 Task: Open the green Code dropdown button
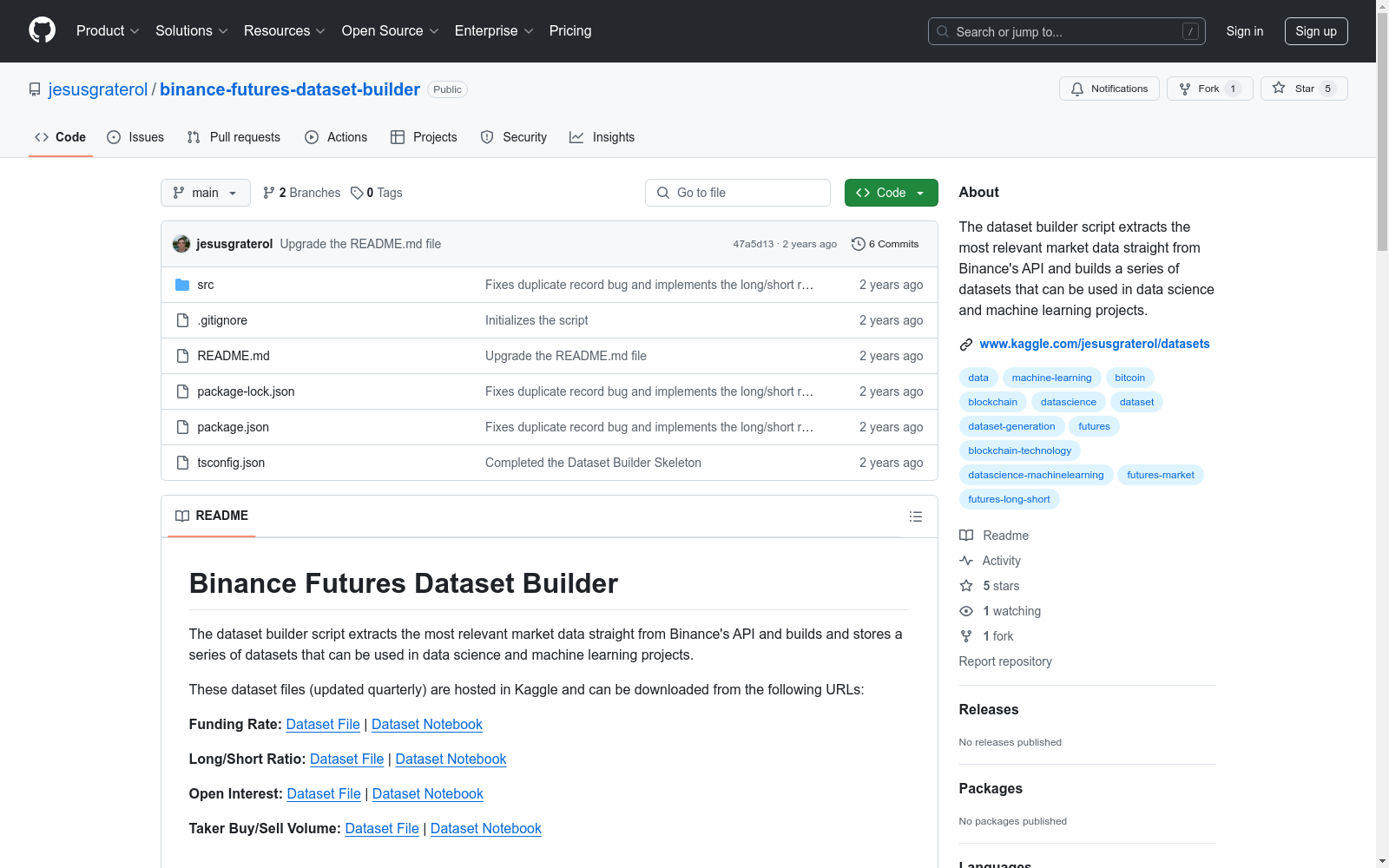coord(891,193)
